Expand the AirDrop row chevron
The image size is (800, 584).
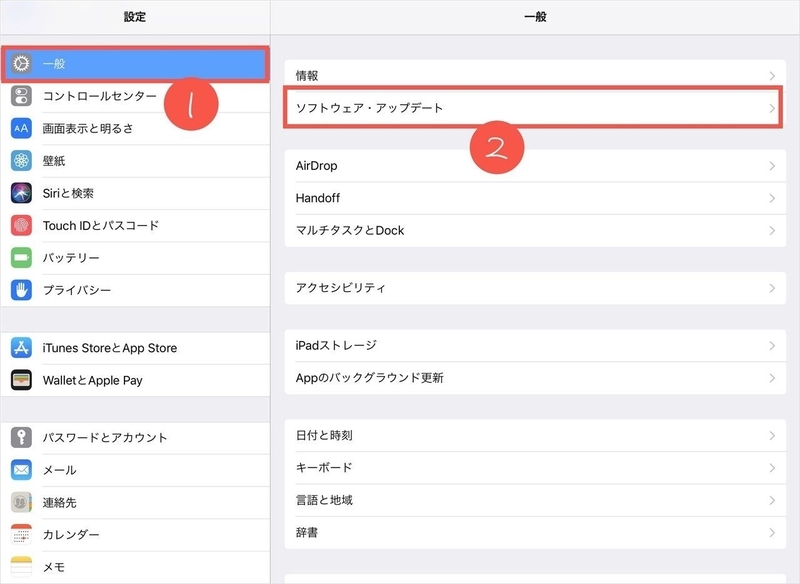click(772, 166)
